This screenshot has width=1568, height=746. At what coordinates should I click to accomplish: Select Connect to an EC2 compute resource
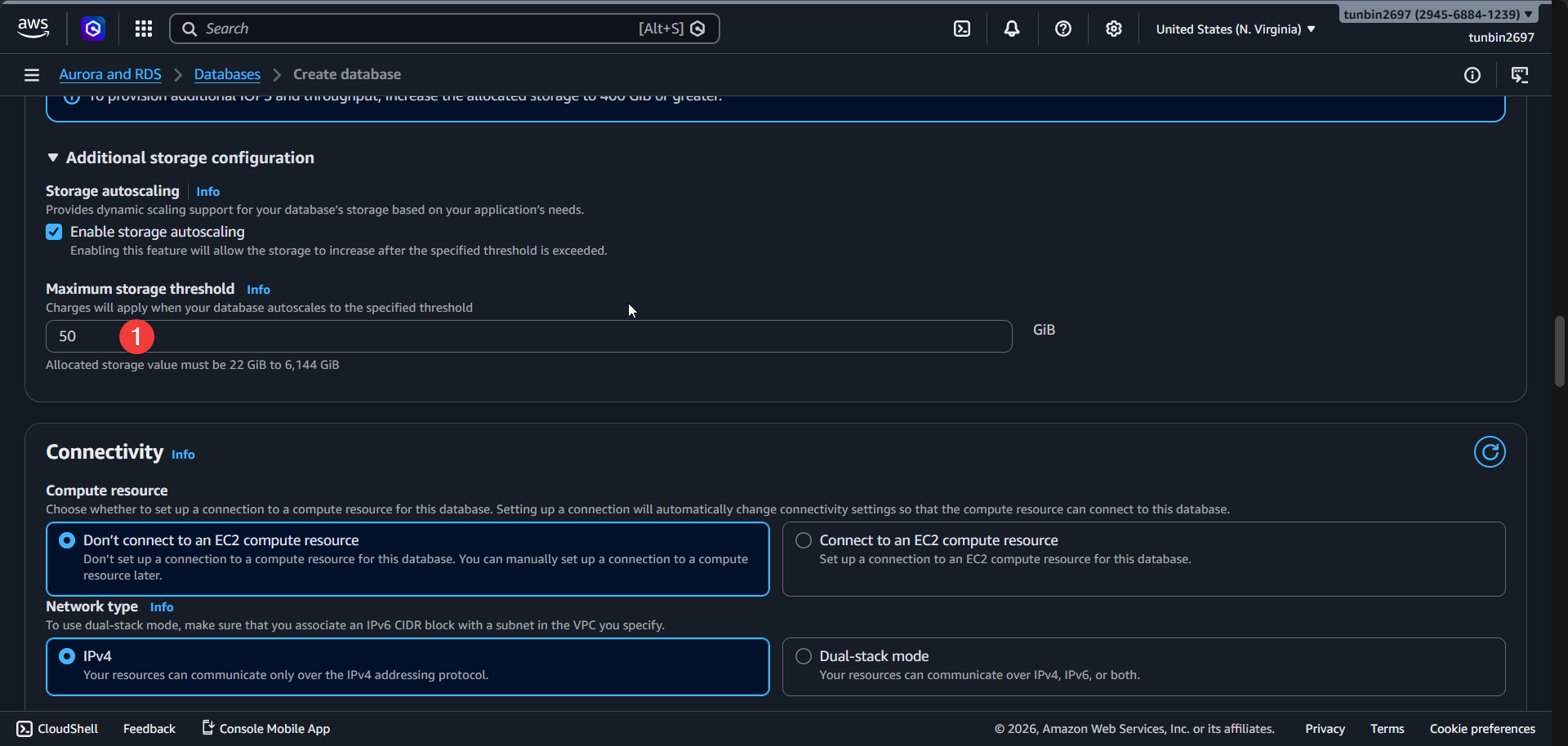coord(803,540)
